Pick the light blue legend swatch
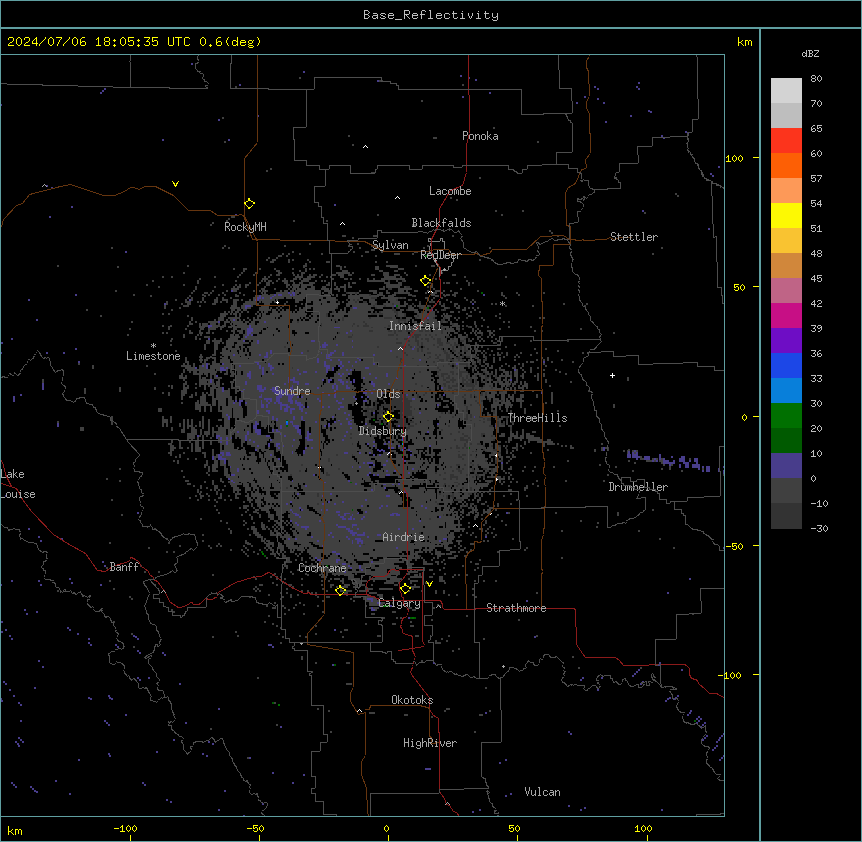The height and width of the screenshot is (842, 862). click(x=786, y=391)
